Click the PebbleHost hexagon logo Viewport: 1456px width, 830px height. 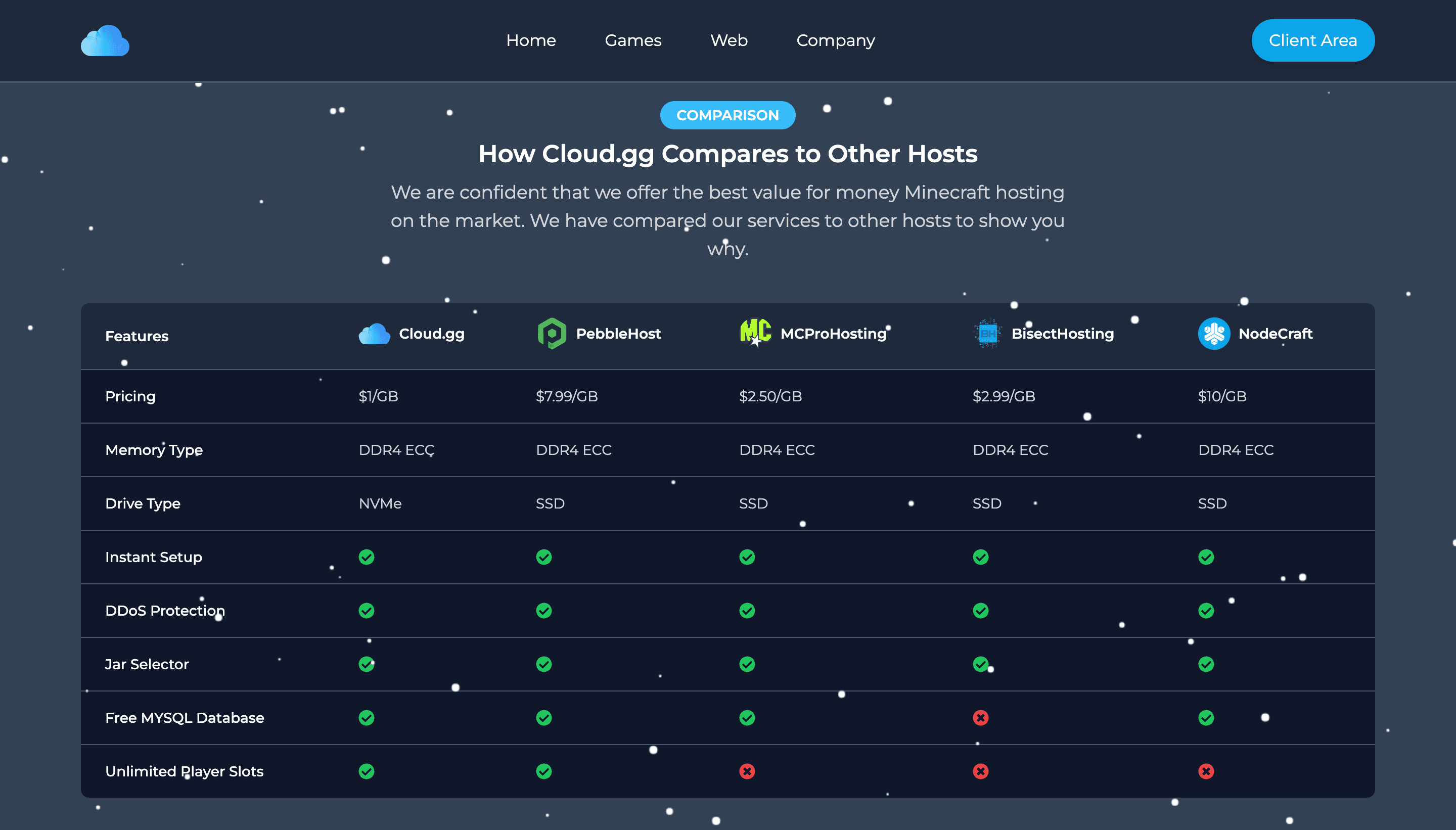[x=552, y=334]
